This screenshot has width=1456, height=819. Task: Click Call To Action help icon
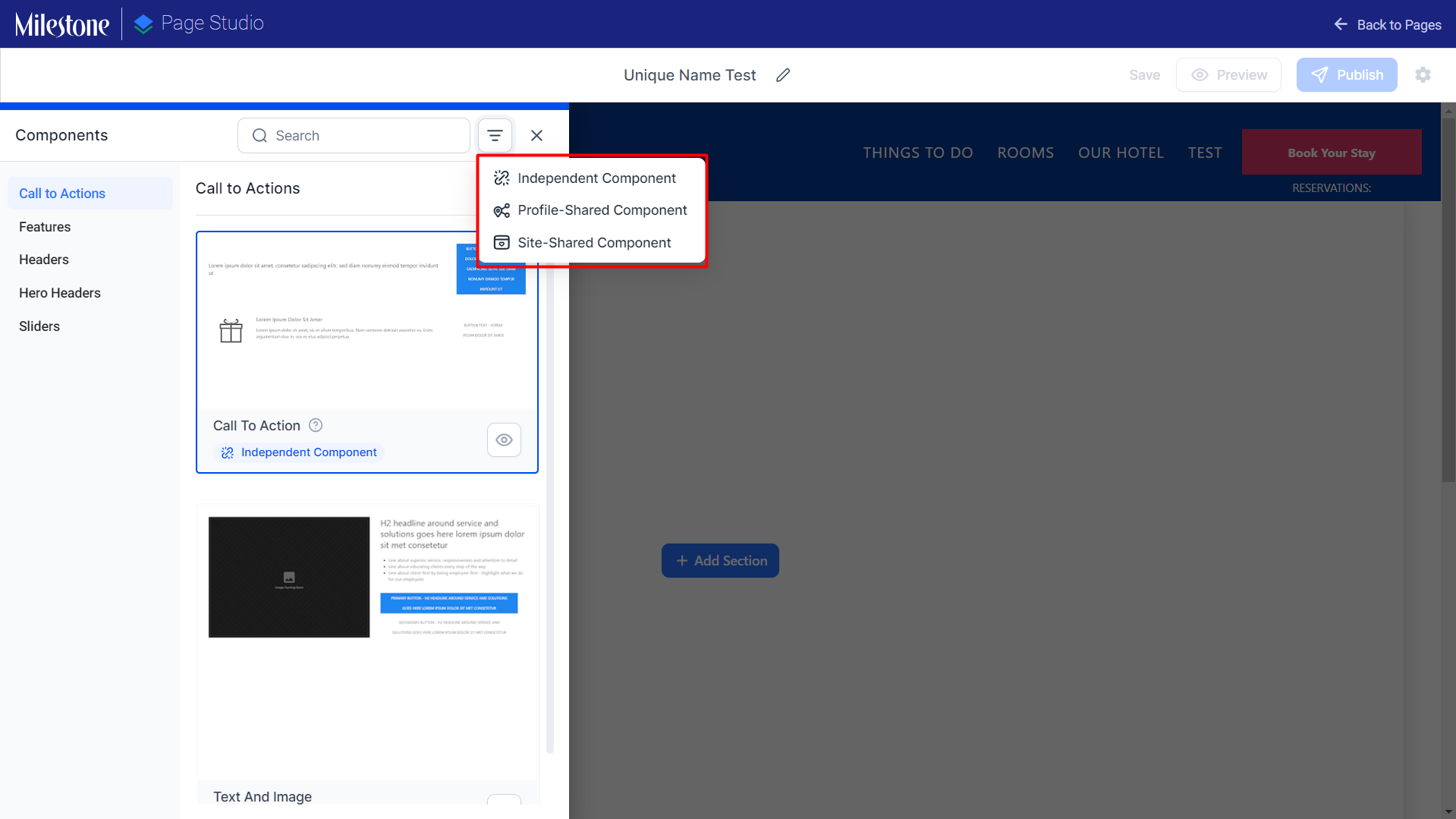click(316, 425)
